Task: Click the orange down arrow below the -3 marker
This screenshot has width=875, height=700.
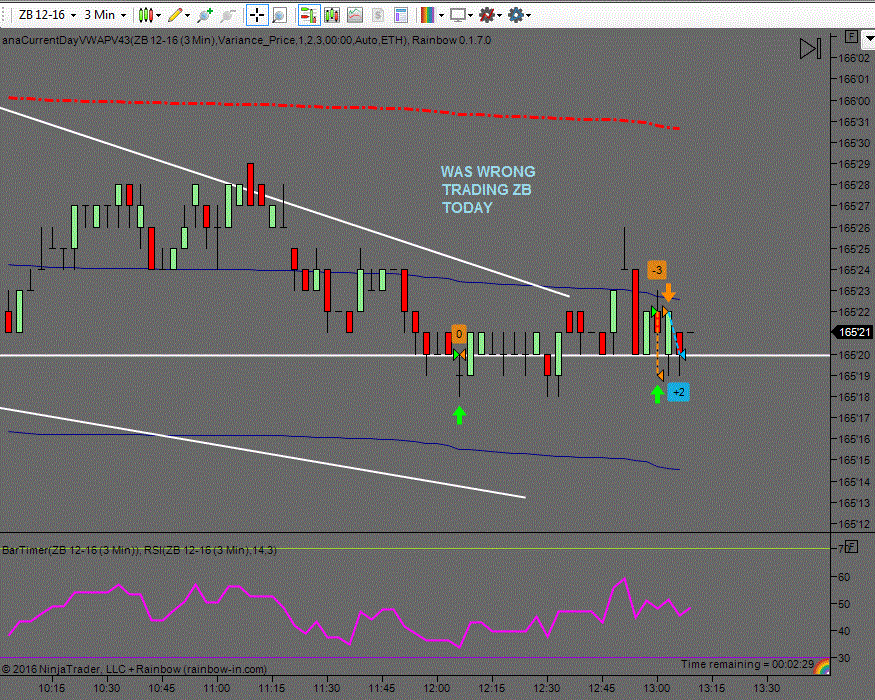Action: [668, 293]
